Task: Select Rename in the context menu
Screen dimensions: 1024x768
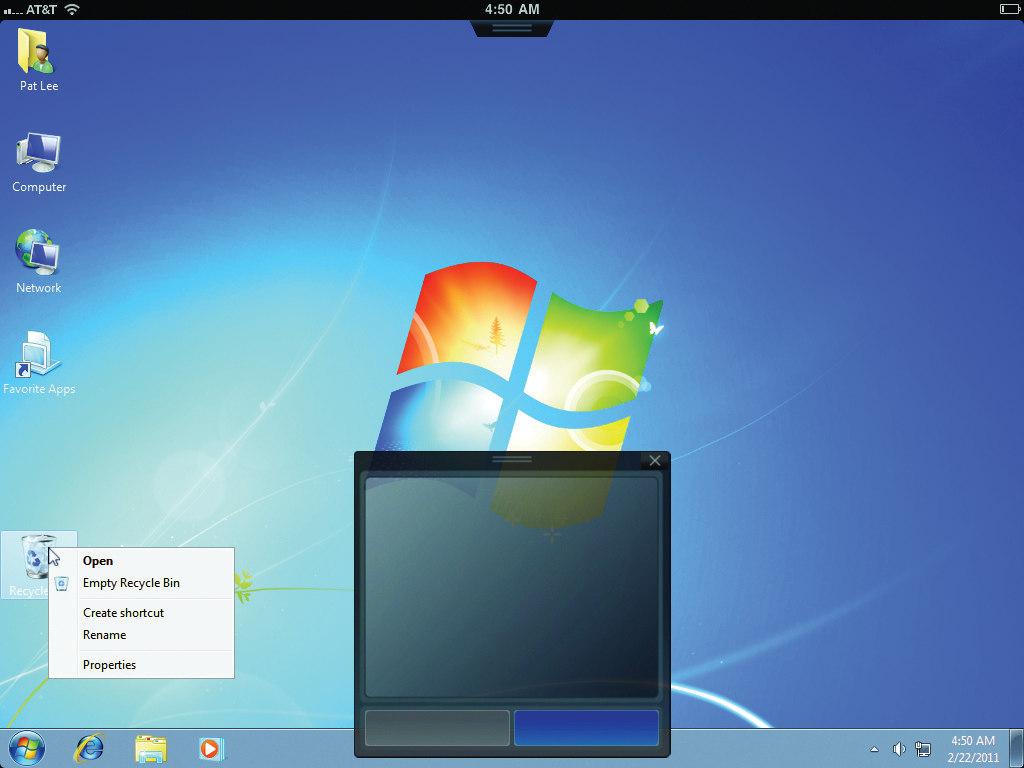Action: pos(104,635)
